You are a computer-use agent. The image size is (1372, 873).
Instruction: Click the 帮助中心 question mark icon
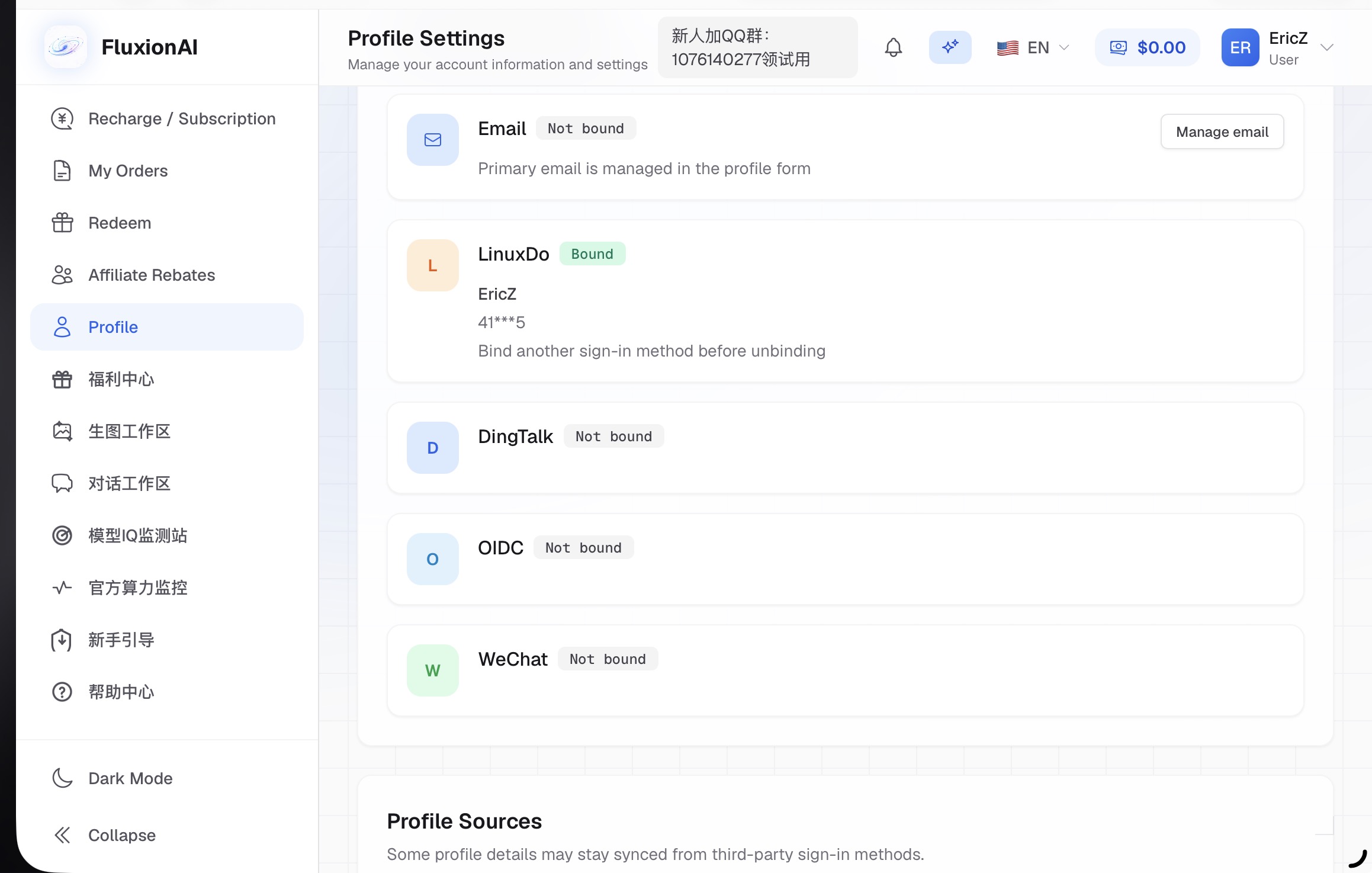tap(62, 692)
